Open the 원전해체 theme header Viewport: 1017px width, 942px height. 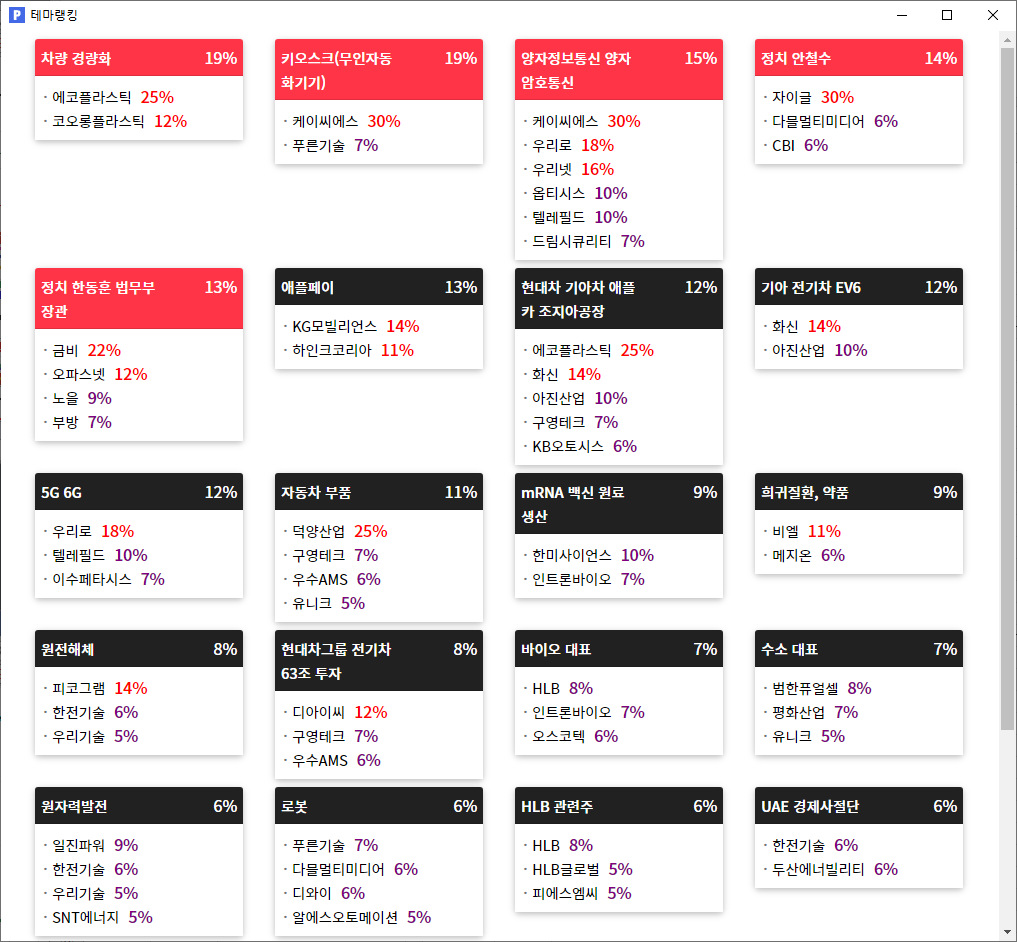(x=138, y=649)
